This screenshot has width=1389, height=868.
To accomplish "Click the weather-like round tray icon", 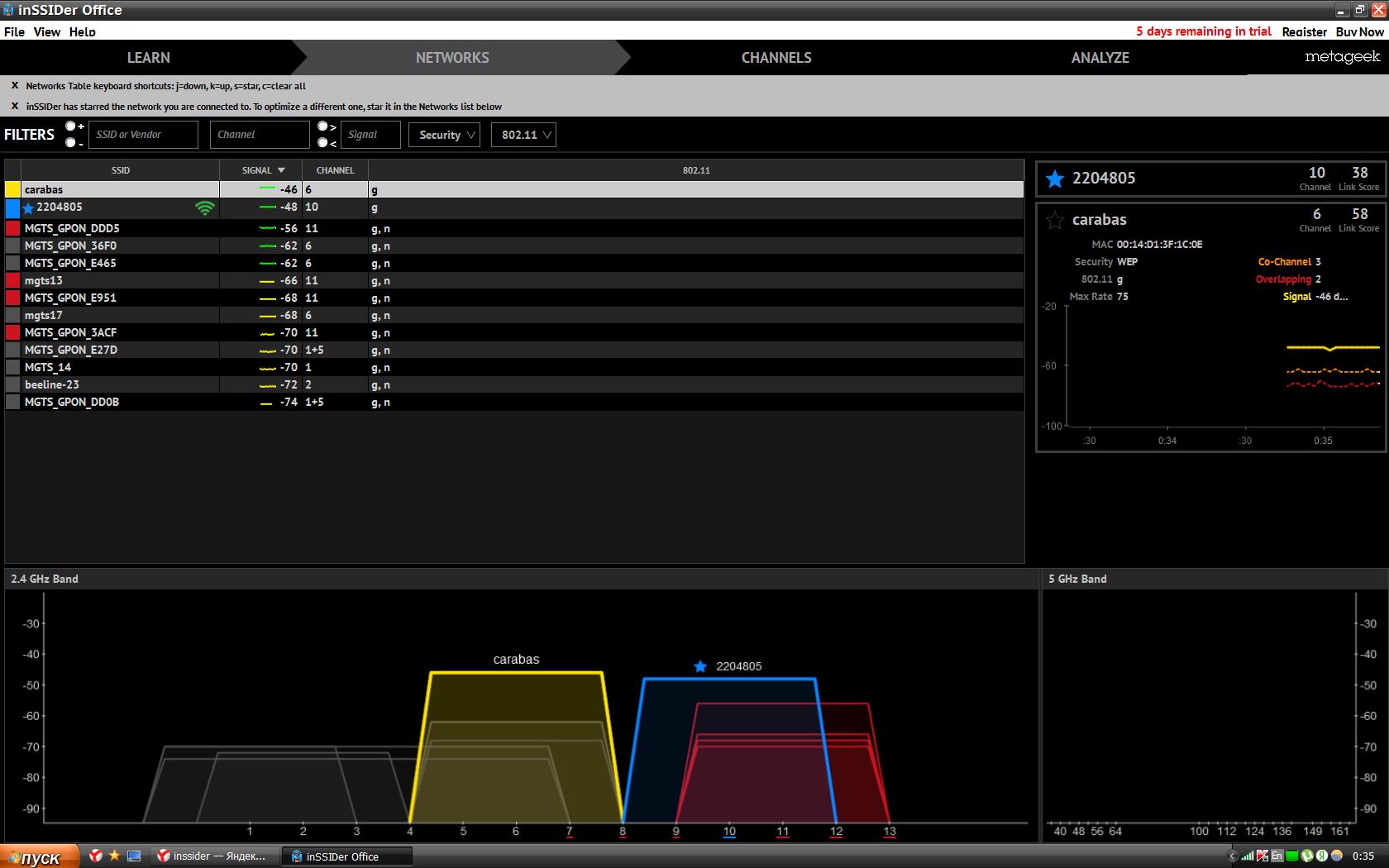I will pyautogui.click(x=1336, y=856).
